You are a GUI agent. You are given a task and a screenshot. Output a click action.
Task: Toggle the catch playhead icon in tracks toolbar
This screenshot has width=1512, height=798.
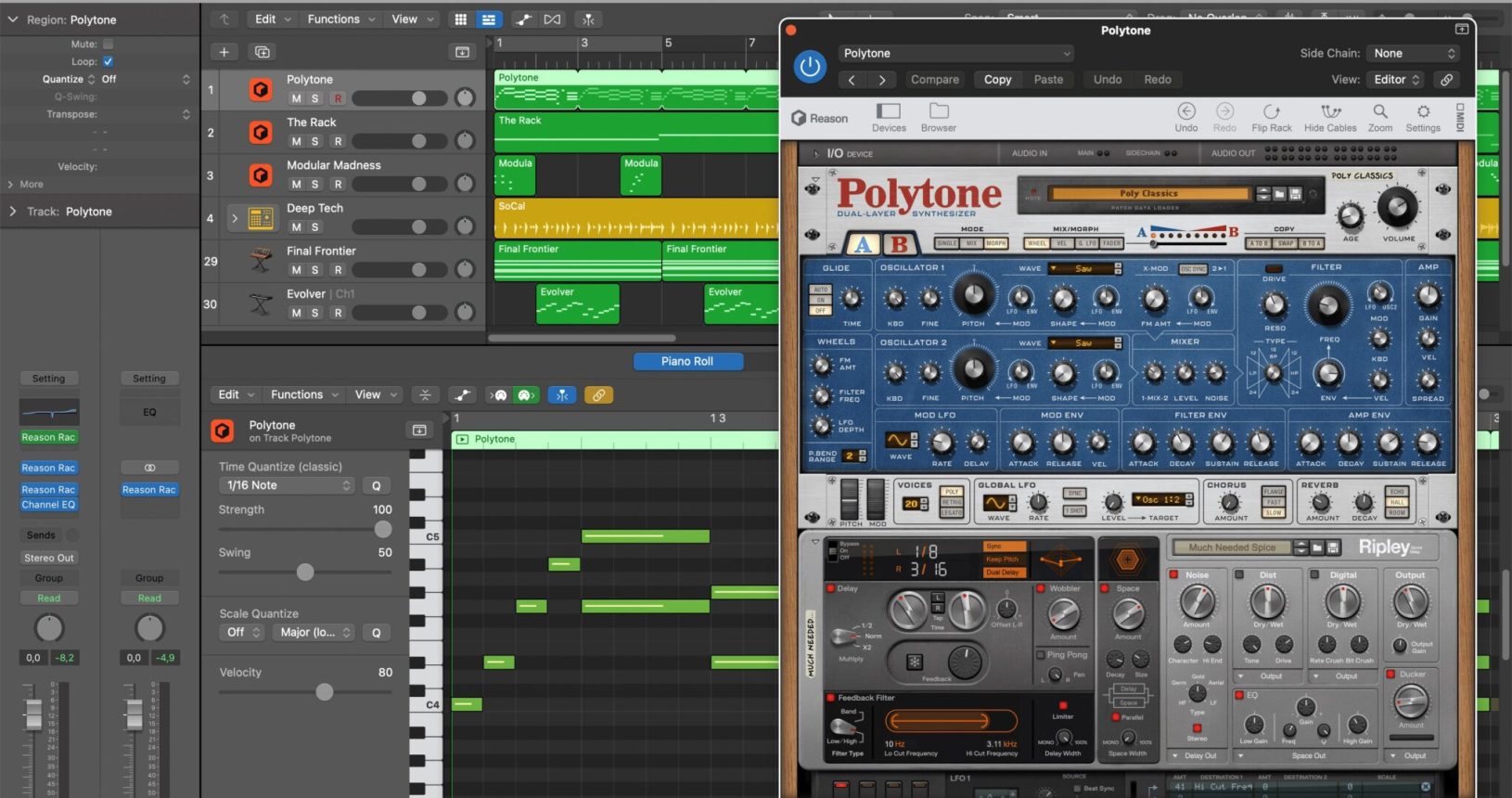tap(588, 19)
